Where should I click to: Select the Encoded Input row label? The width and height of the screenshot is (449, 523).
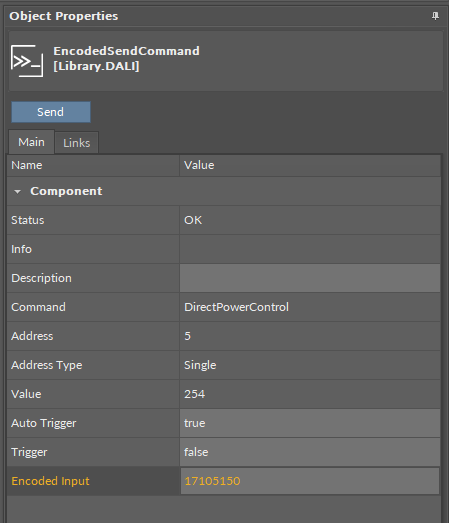point(50,481)
